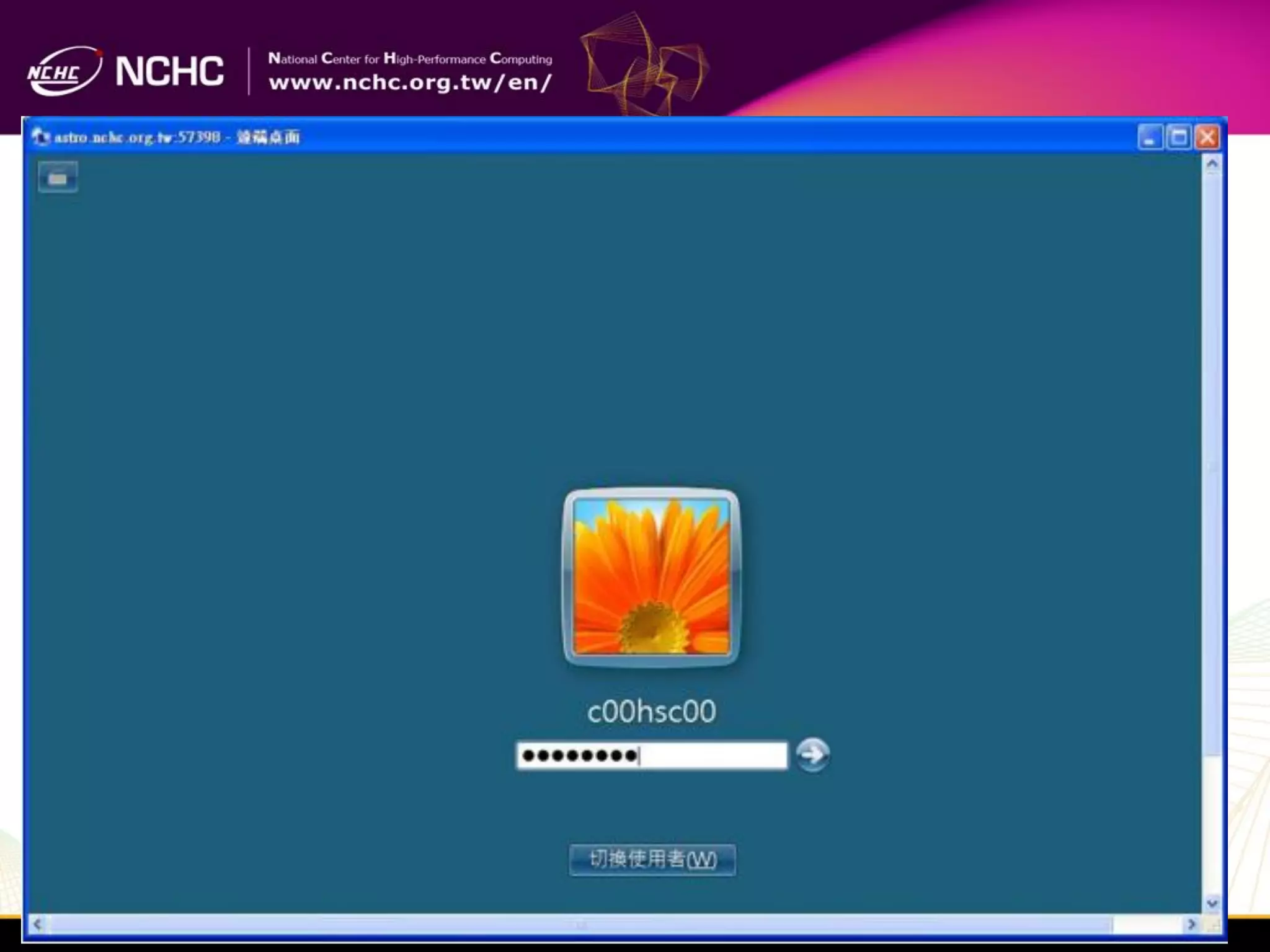Viewport: 1270px width, 952px height.
Task: Click the small icon at remote desktop top-left
Action: (58, 178)
